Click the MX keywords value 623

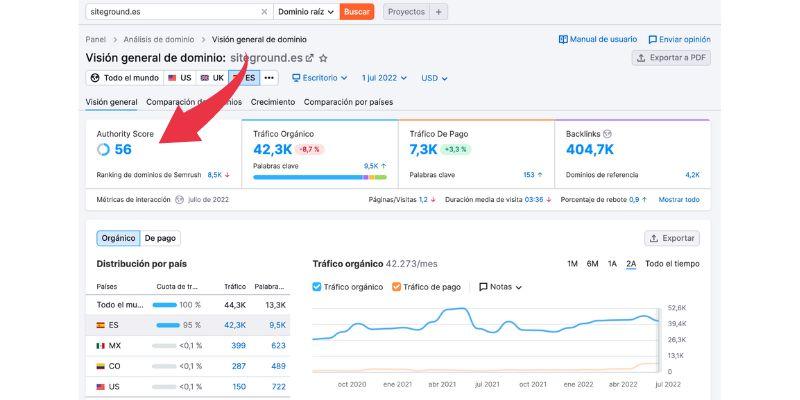[x=279, y=345]
